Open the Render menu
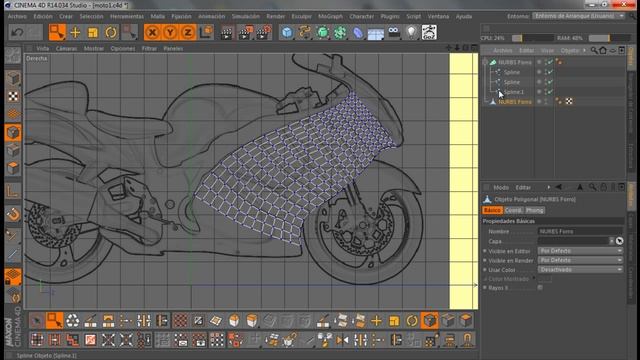This screenshot has width=640, height=360. click(x=276, y=16)
